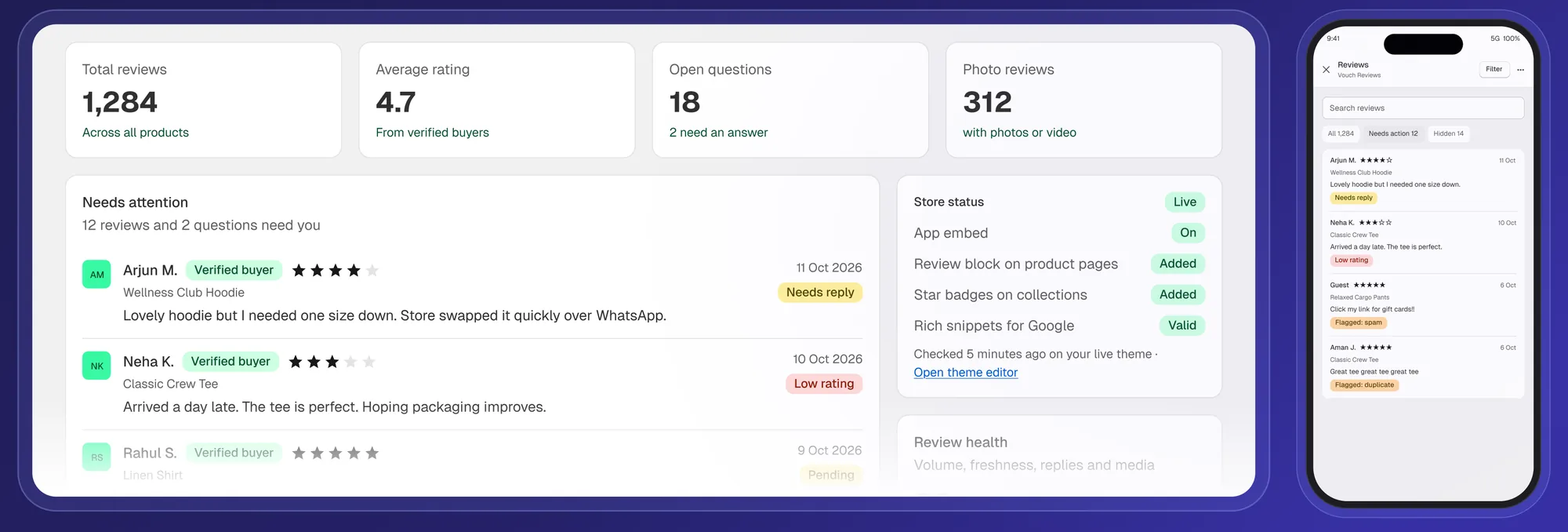Click the Added badge for Star badges on collections

(x=1178, y=294)
